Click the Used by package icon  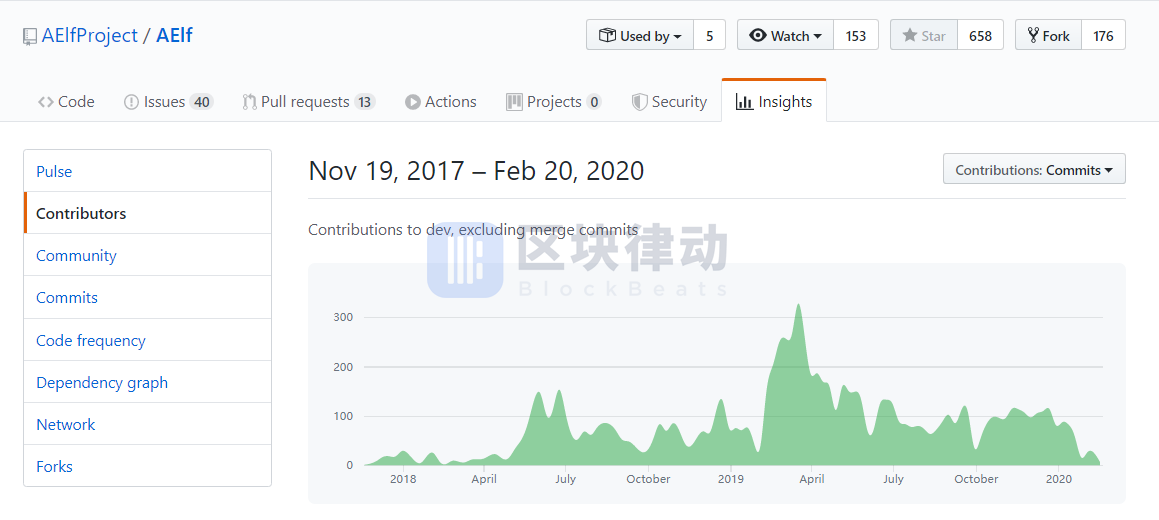coord(607,35)
